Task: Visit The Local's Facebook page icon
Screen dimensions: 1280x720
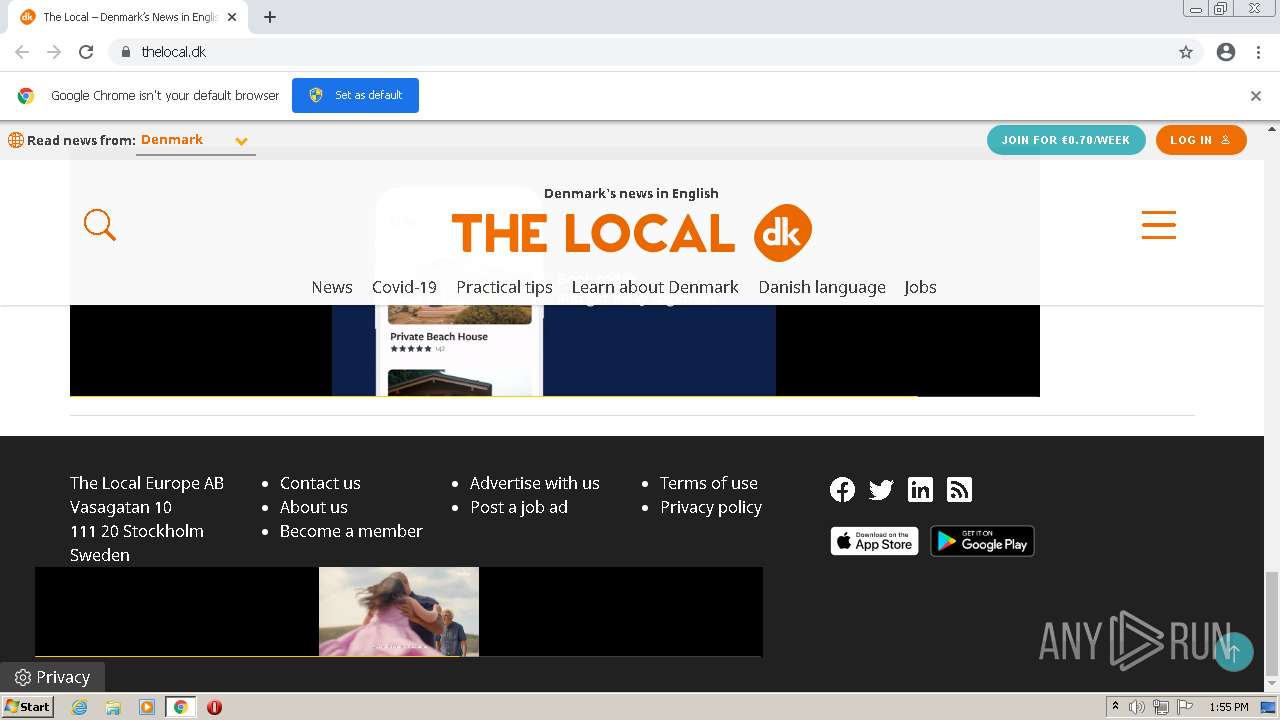Action: click(842, 489)
